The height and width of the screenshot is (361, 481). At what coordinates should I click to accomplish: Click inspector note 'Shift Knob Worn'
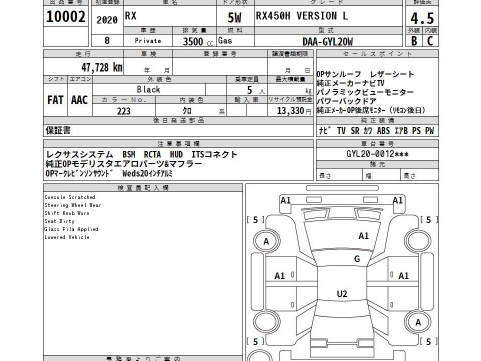67,213
